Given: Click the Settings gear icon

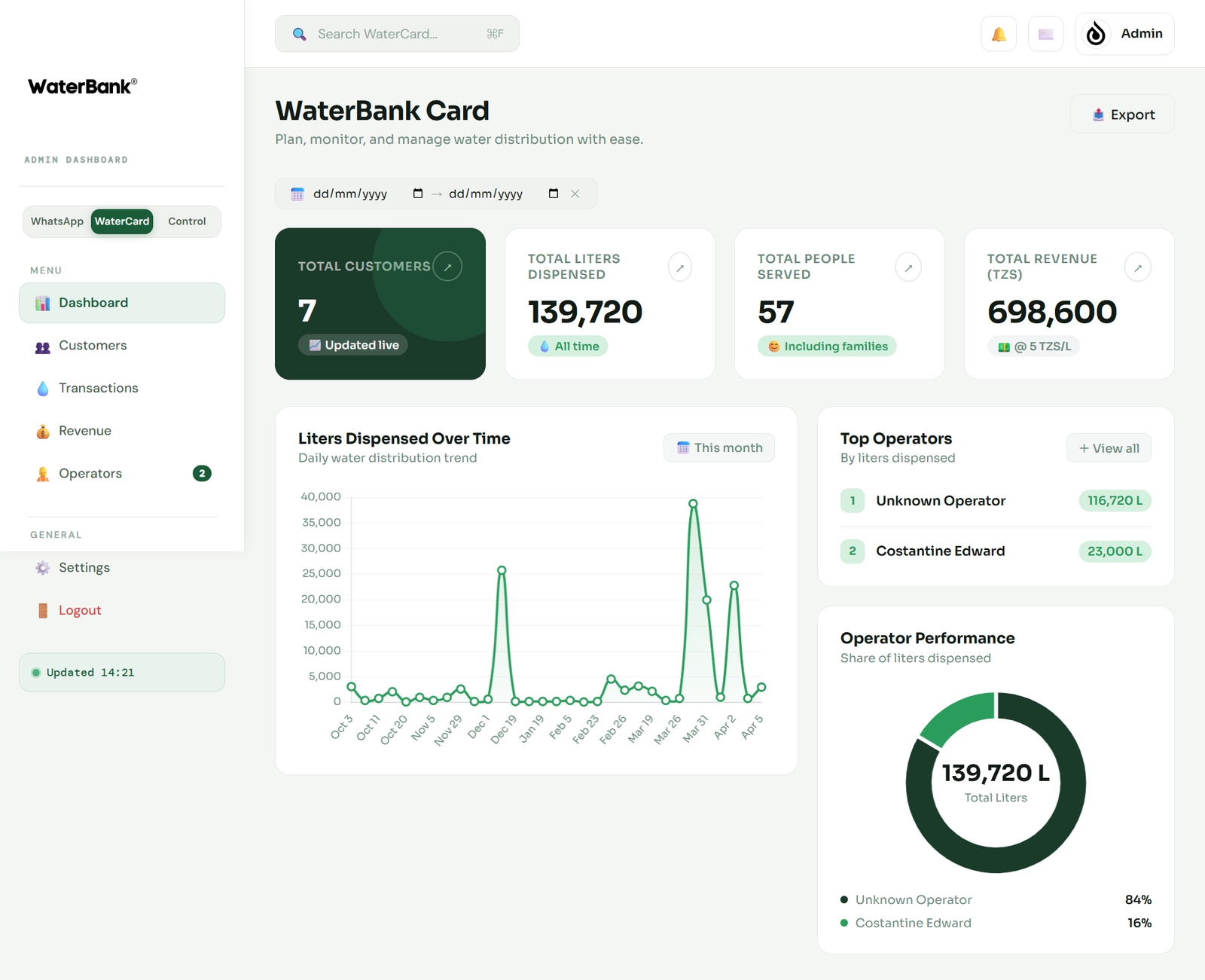Looking at the screenshot, I should click(42, 567).
